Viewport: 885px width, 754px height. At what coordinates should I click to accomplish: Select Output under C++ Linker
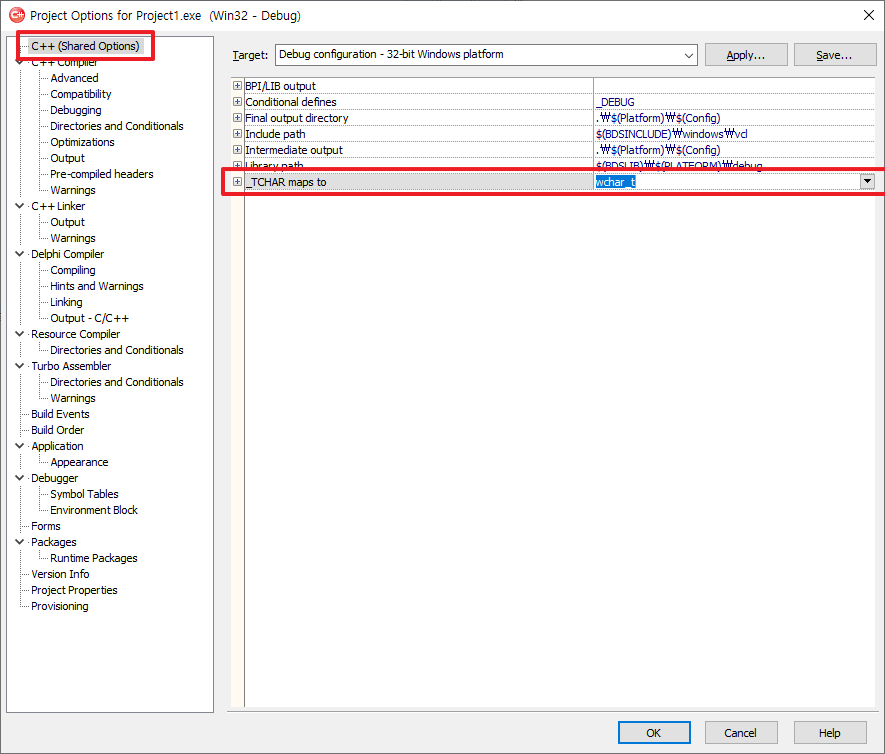click(x=67, y=222)
